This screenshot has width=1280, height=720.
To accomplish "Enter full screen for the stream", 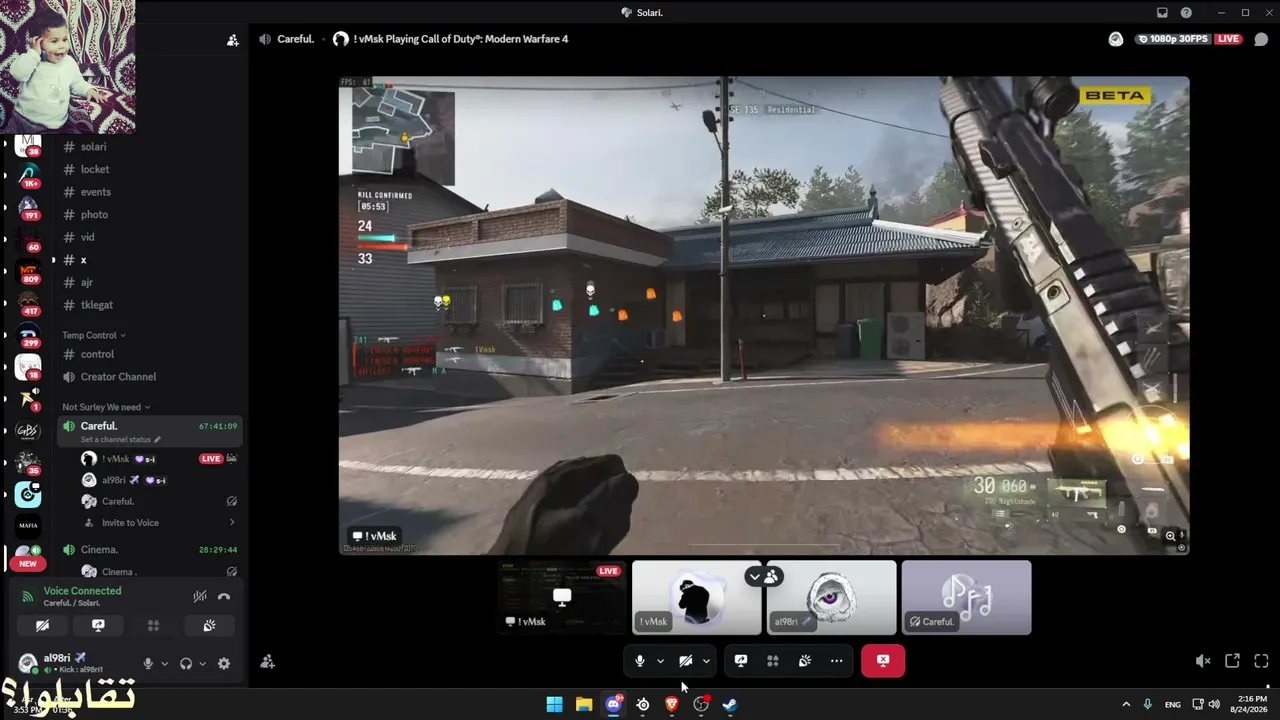I will coord(1261,661).
